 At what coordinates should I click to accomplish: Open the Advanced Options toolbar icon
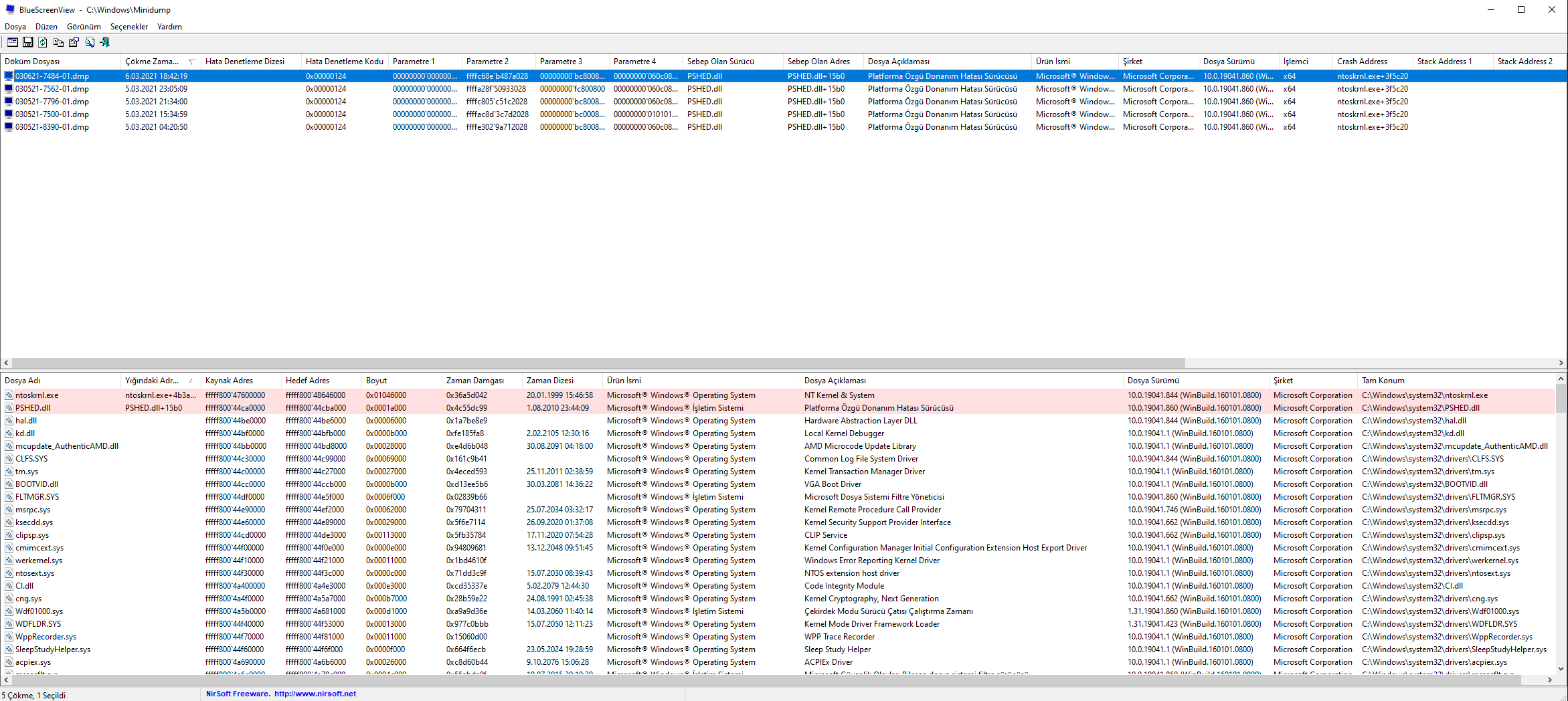(x=13, y=42)
